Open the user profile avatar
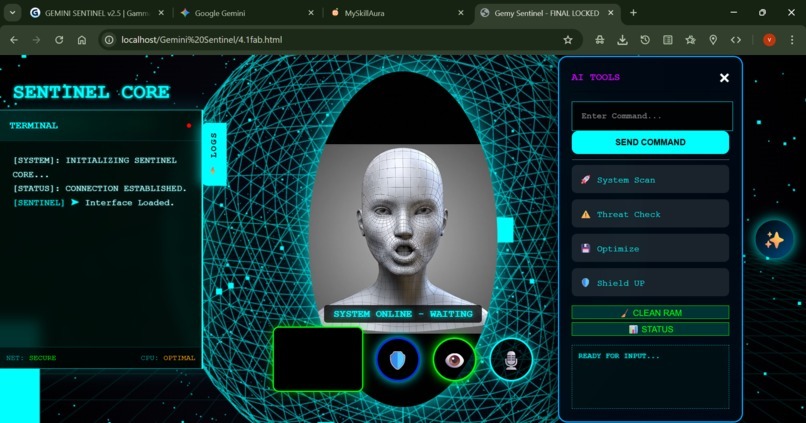This screenshot has width=806, height=423. tap(769, 40)
